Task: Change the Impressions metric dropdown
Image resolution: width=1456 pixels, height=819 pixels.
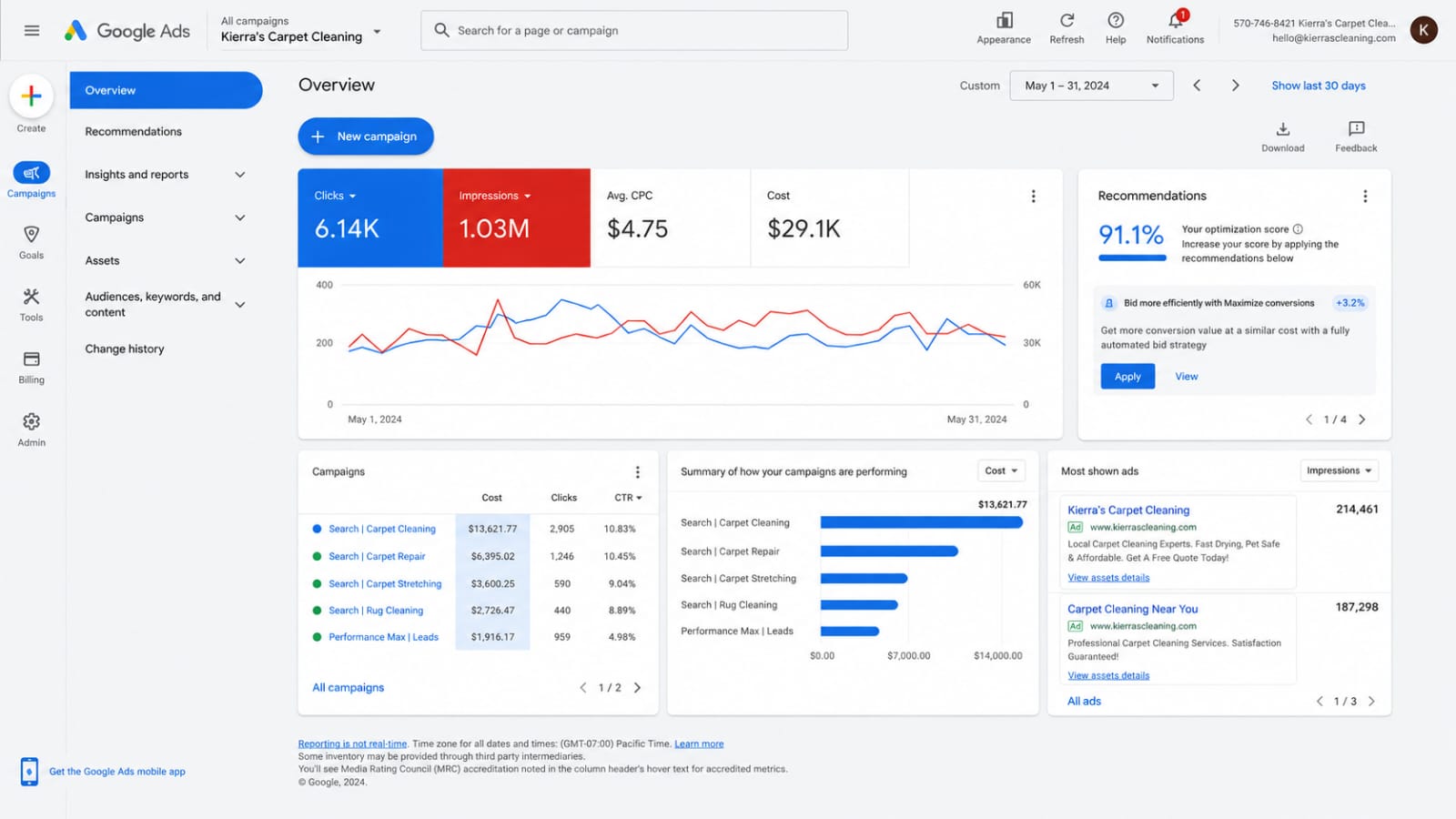Action: point(495,196)
